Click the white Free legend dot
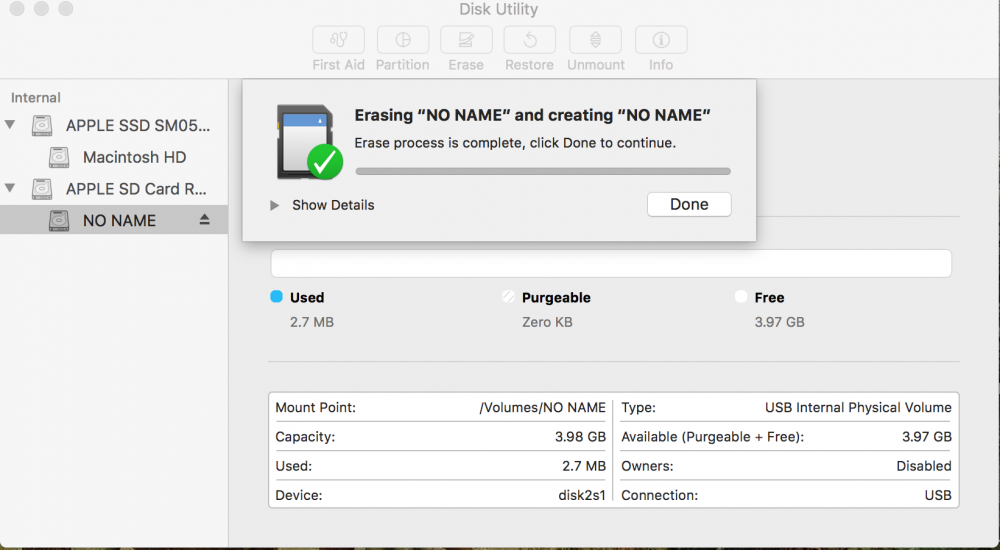This screenshot has height=550, width=1000. (740, 296)
